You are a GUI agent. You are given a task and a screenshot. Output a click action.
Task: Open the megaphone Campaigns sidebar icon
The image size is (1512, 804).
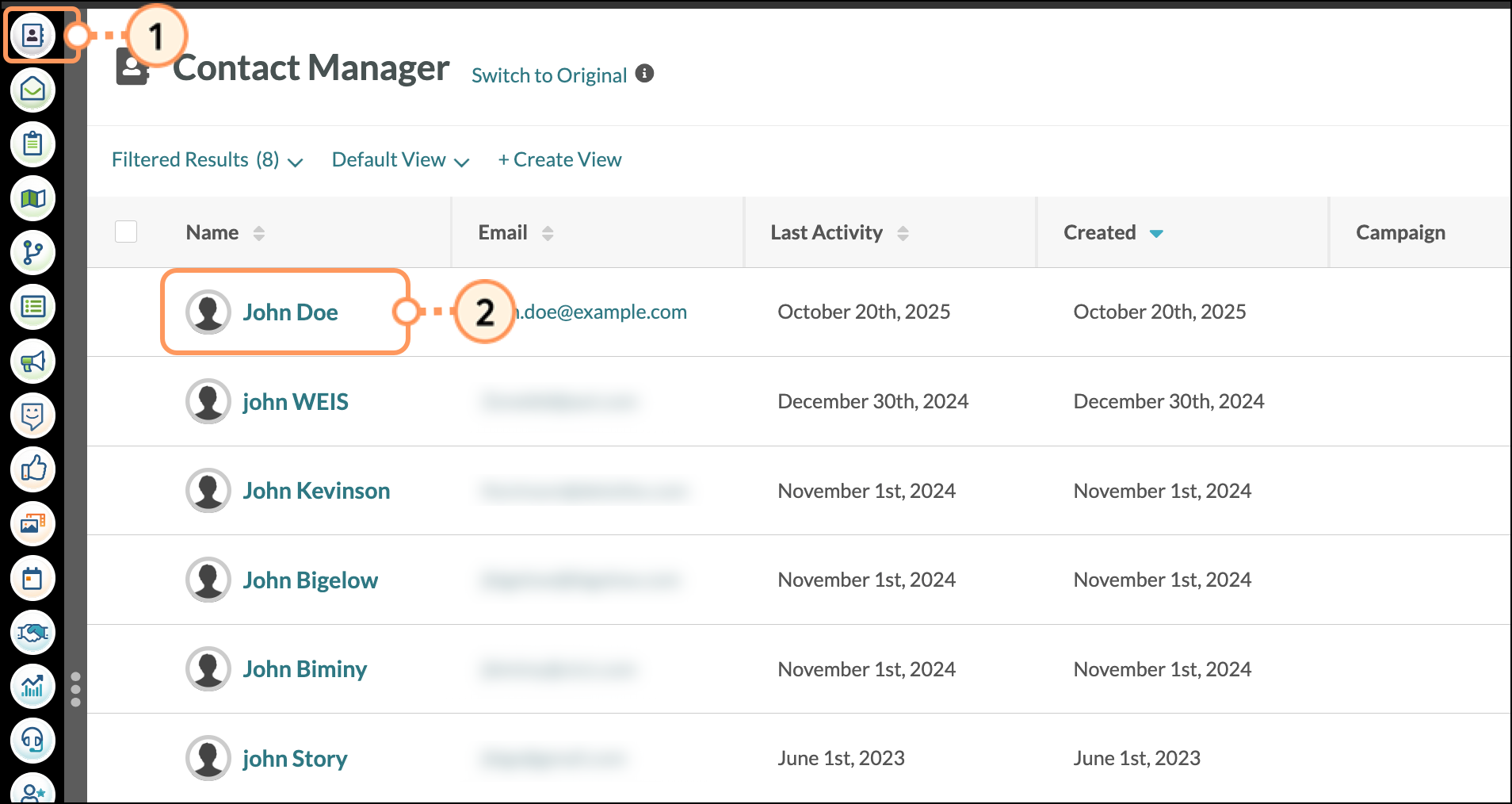pyautogui.click(x=32, y=362)
